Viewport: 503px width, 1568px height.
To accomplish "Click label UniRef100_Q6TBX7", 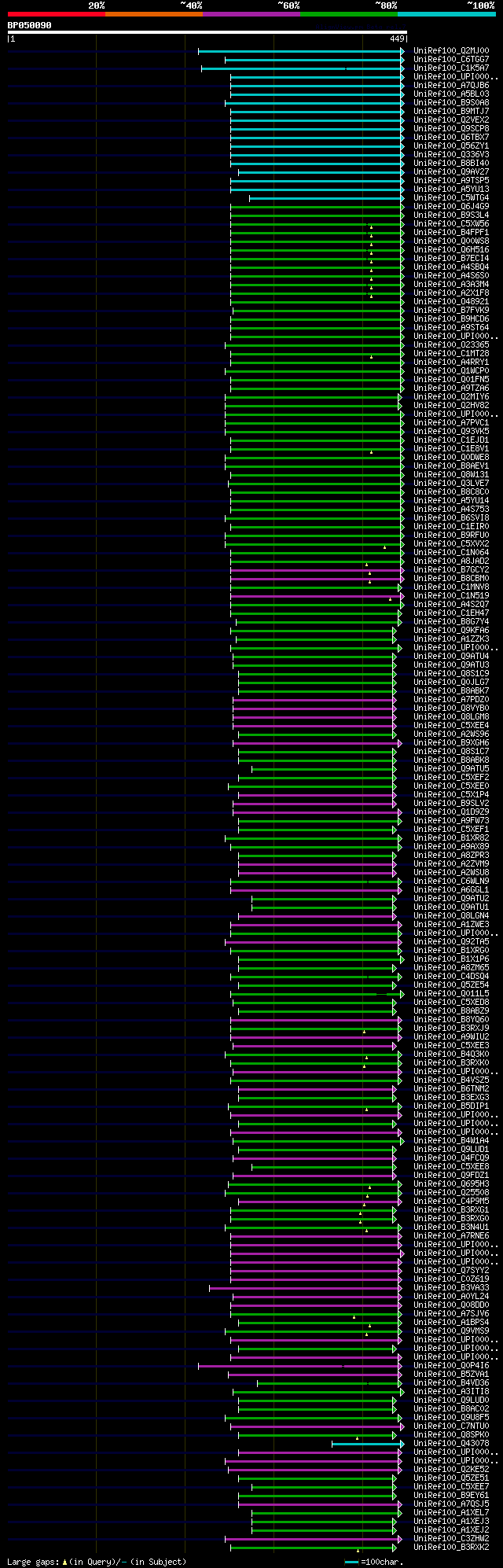I will [451, 137].
